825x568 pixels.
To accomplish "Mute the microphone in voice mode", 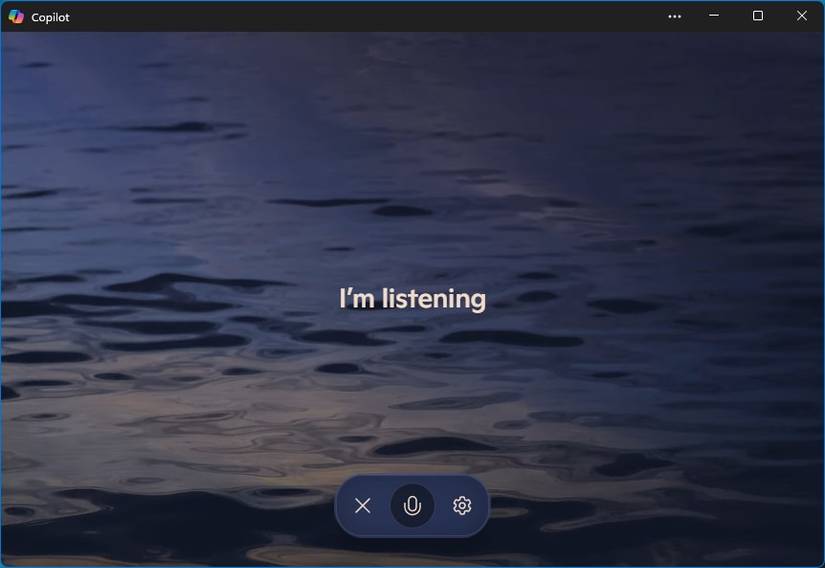I will coord(412,505).
